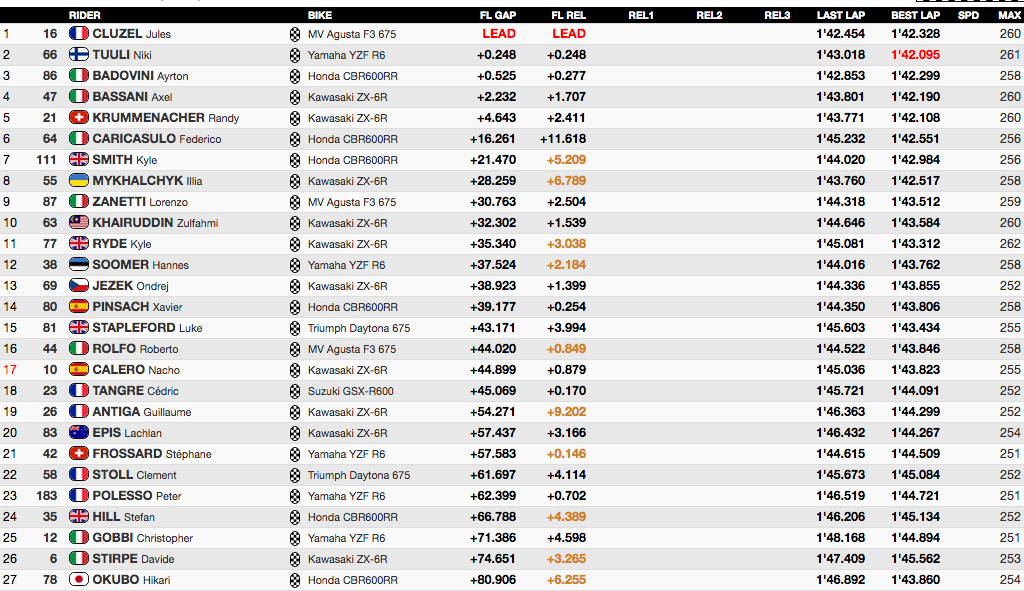Click best lap time 1'45.562

916,558
